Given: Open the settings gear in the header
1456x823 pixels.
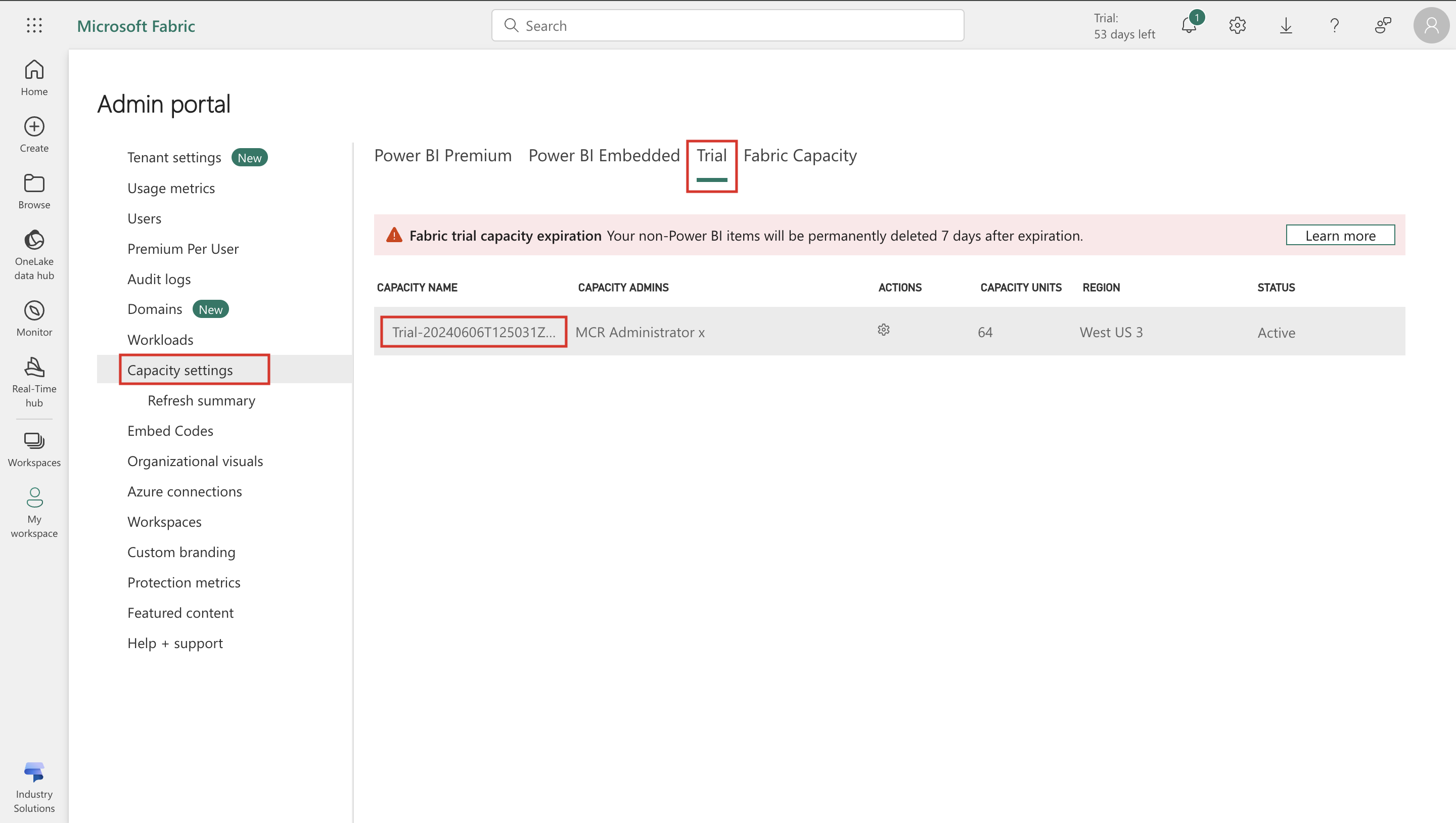Looking at the screenshot, I should click(x=1237, y=25).
